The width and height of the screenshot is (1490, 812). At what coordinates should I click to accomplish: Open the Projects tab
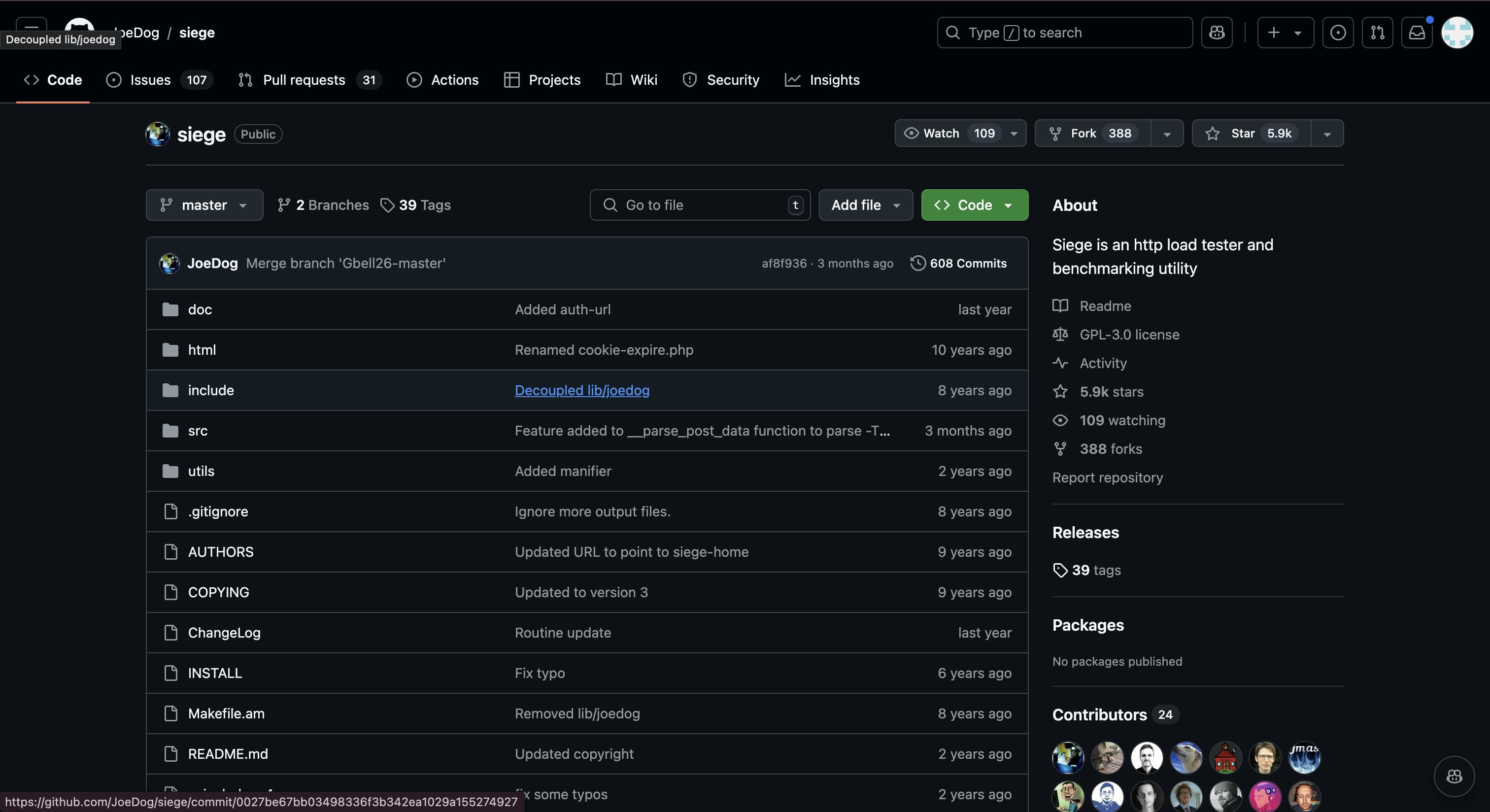pos(542,80)
